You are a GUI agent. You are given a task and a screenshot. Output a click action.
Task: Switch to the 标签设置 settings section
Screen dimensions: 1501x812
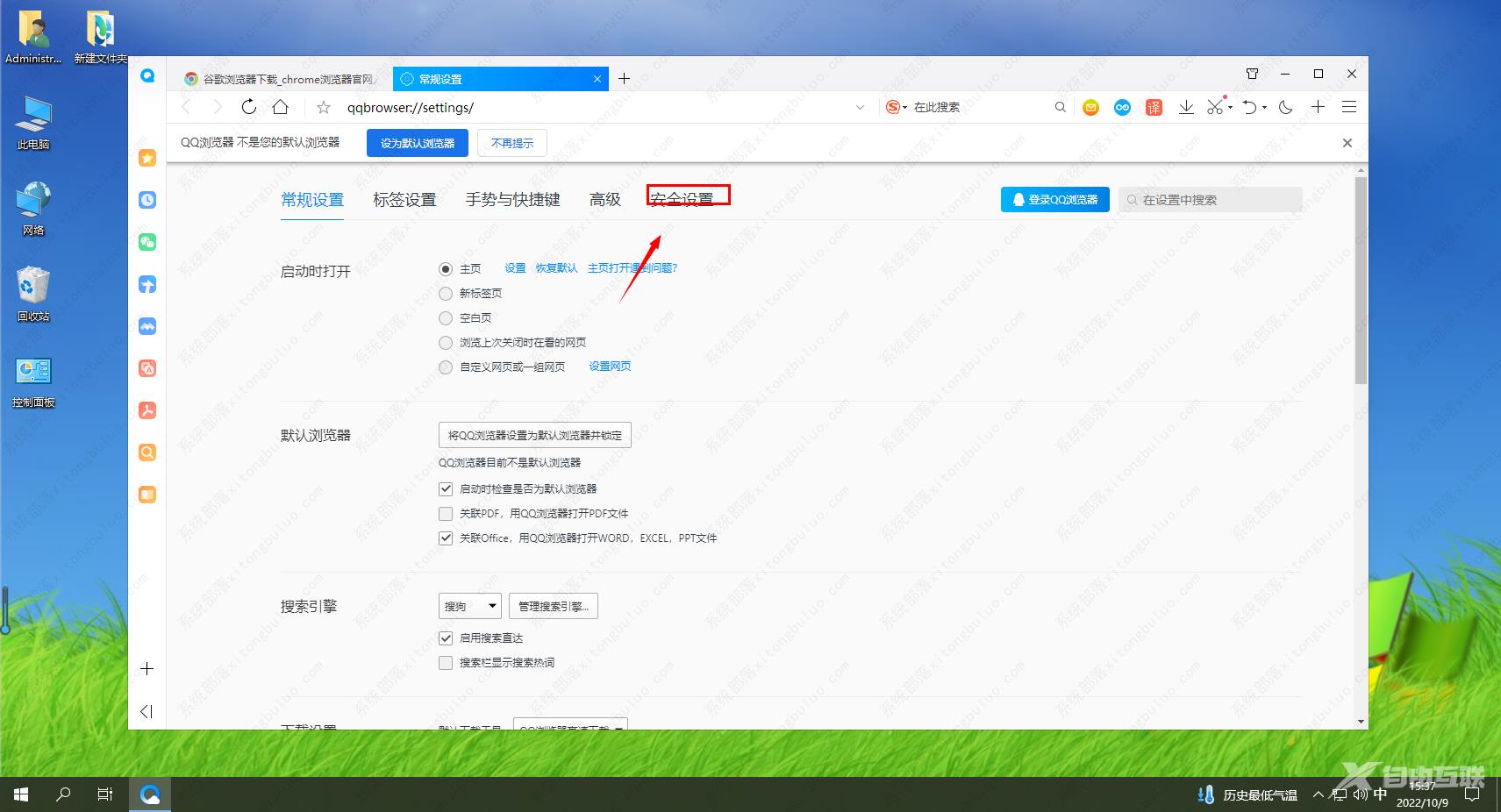point(404,200)
